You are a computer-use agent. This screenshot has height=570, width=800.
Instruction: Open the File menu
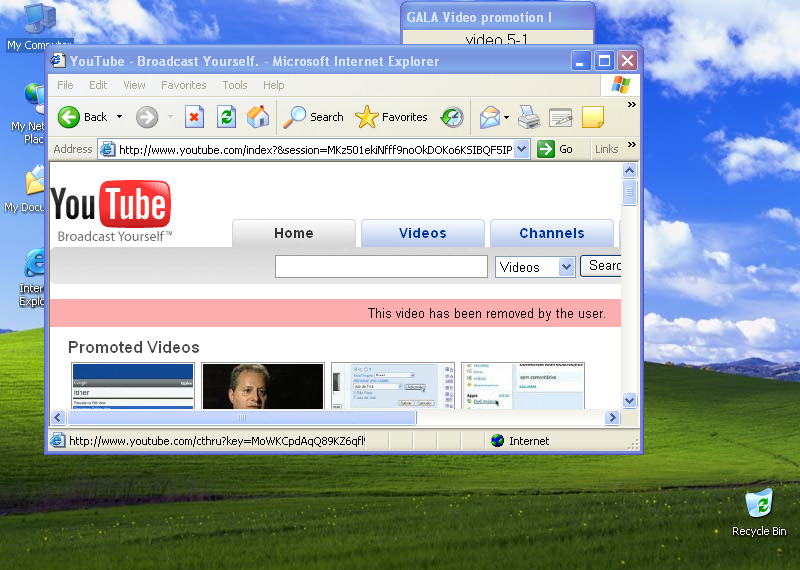65,85
